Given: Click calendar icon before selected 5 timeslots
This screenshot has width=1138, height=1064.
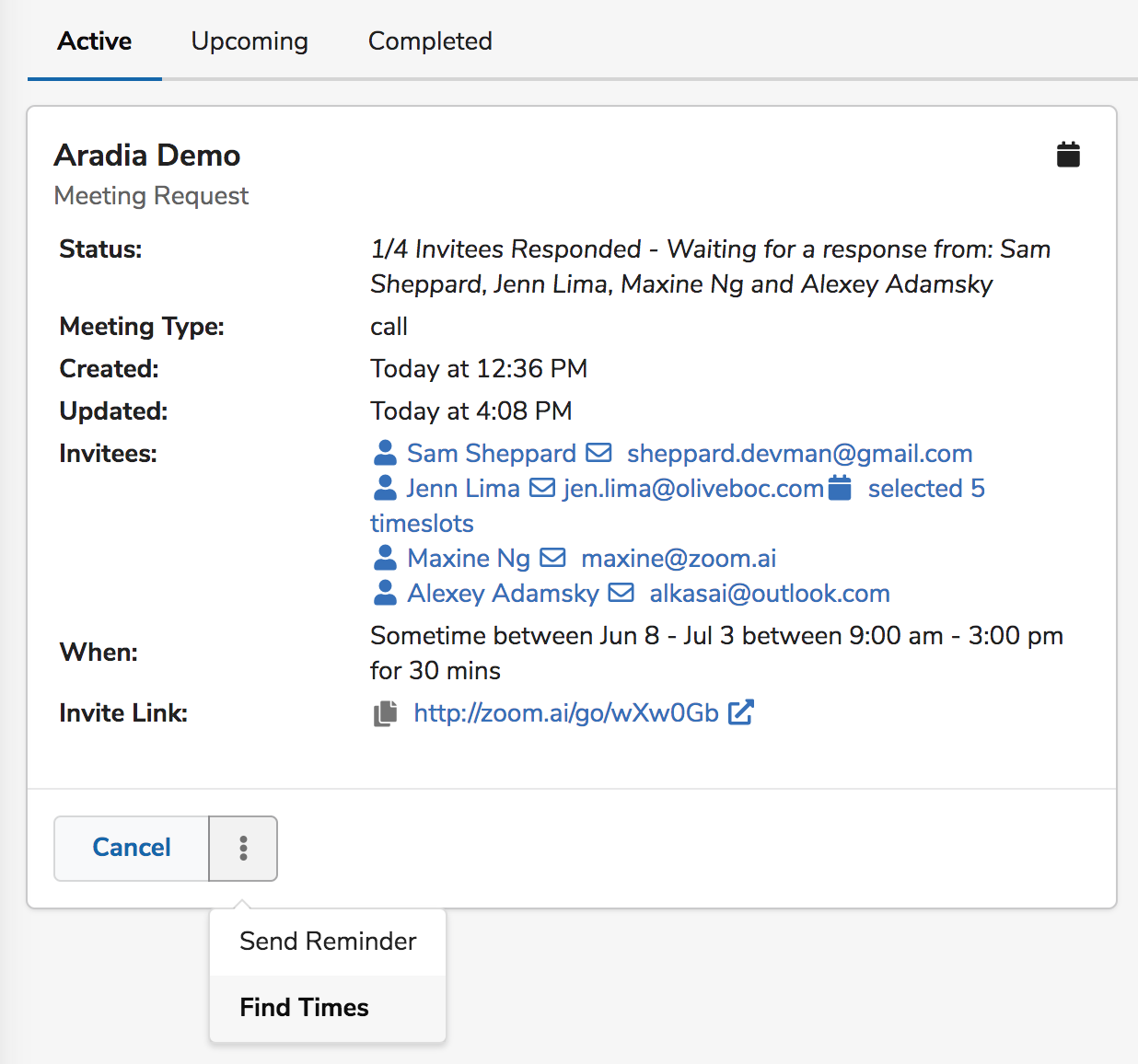Looking at the screenshot, I should pyautogui.click(x=840, y=488).
